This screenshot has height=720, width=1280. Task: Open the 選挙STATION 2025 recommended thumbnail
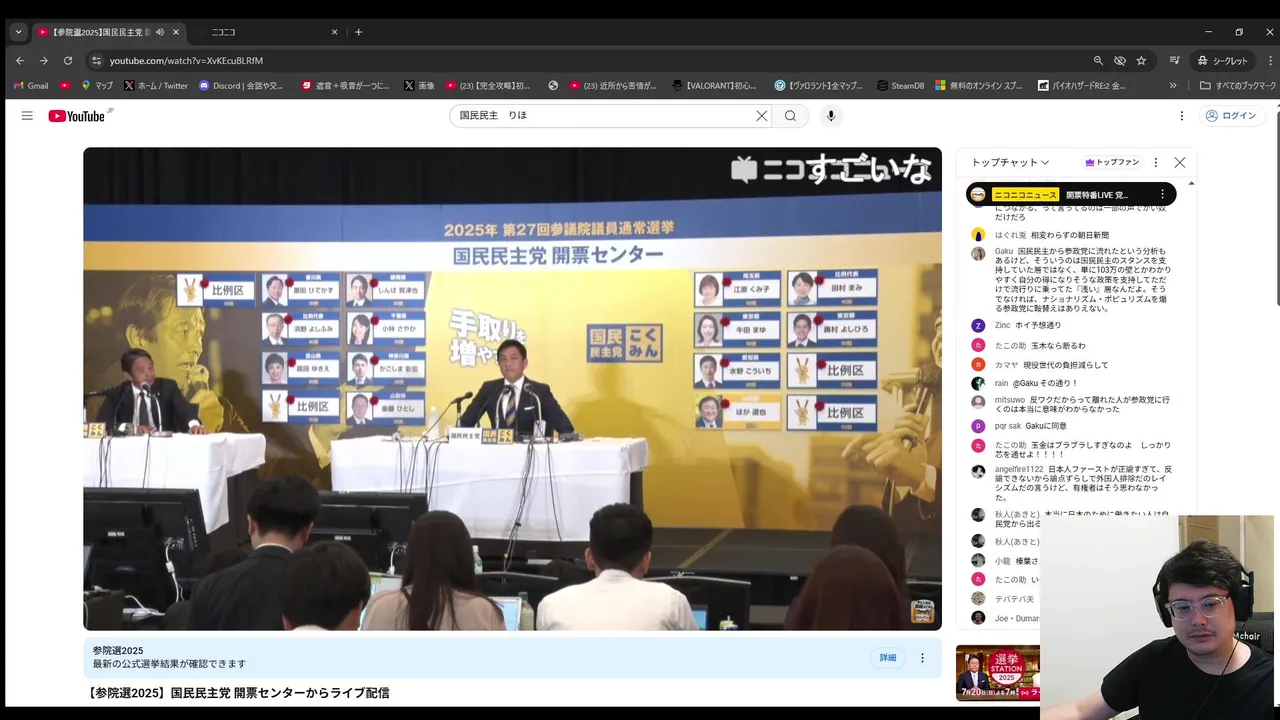click(997, 673)
